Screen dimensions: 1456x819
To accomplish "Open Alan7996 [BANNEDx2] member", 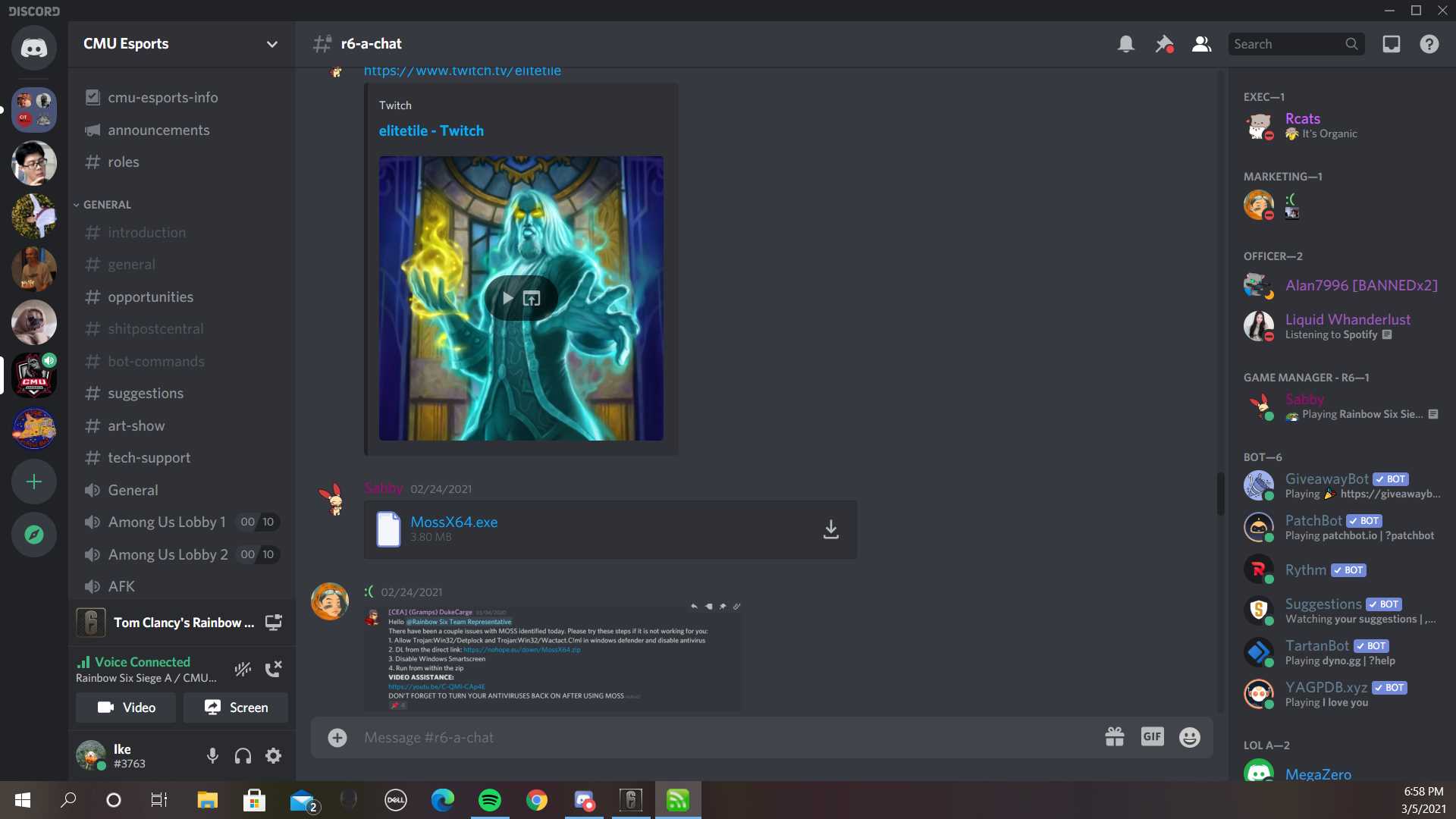I will (1341, 285).
